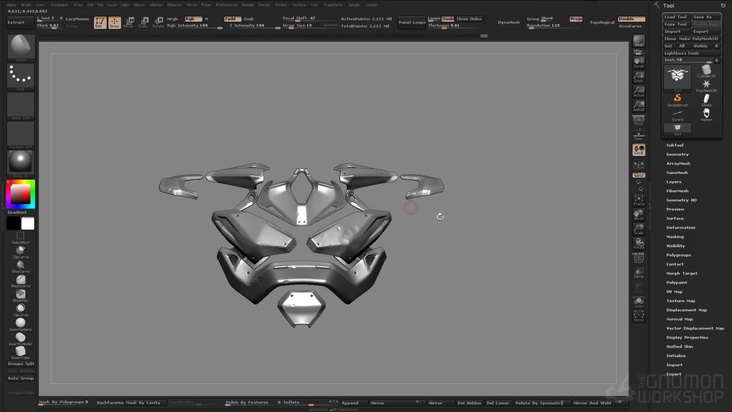
Task: Expand the Display Properties section
Action: 687,337
